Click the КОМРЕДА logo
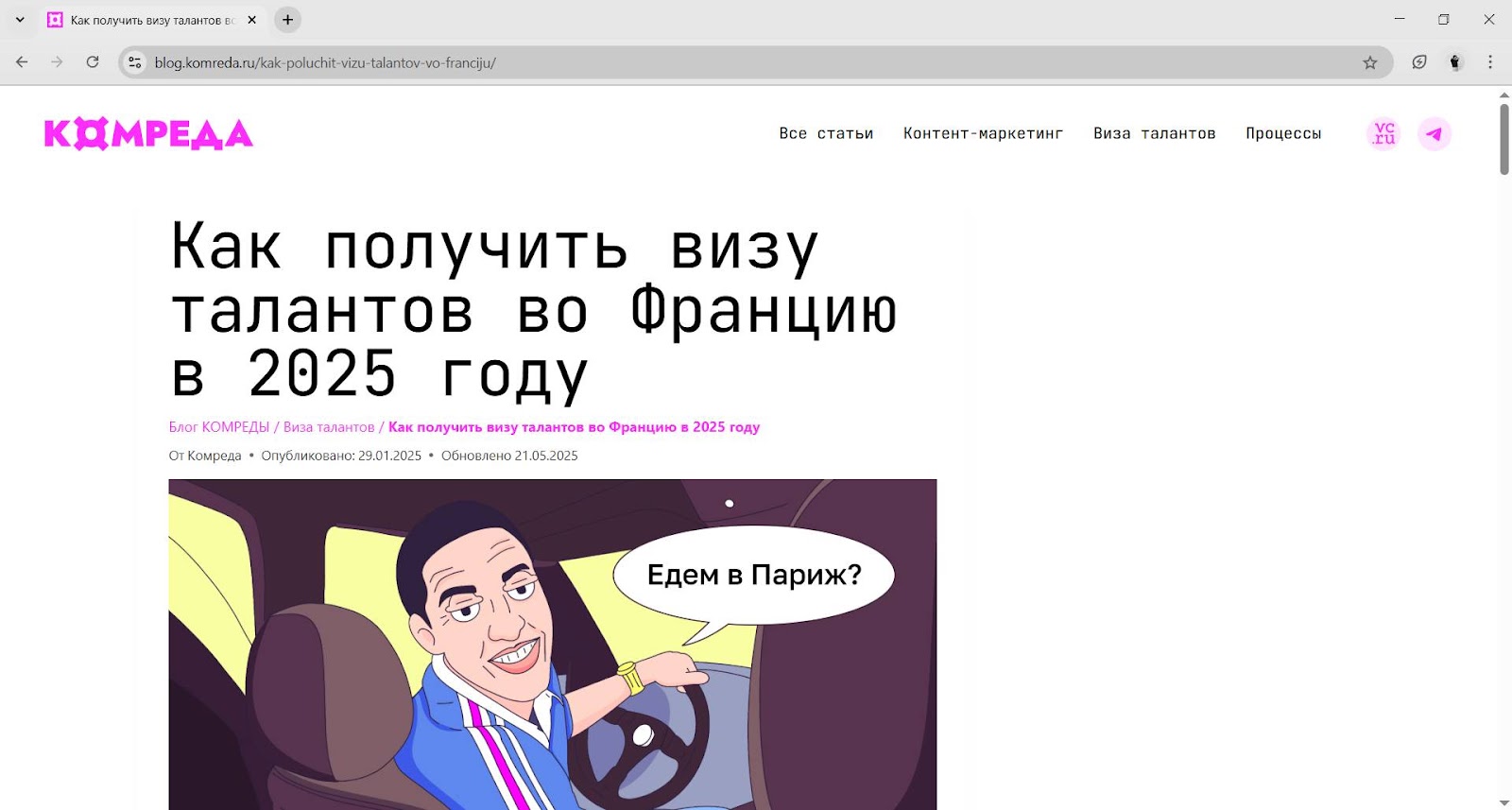This screenshot has width=1512, height=810. pos(148,134)
